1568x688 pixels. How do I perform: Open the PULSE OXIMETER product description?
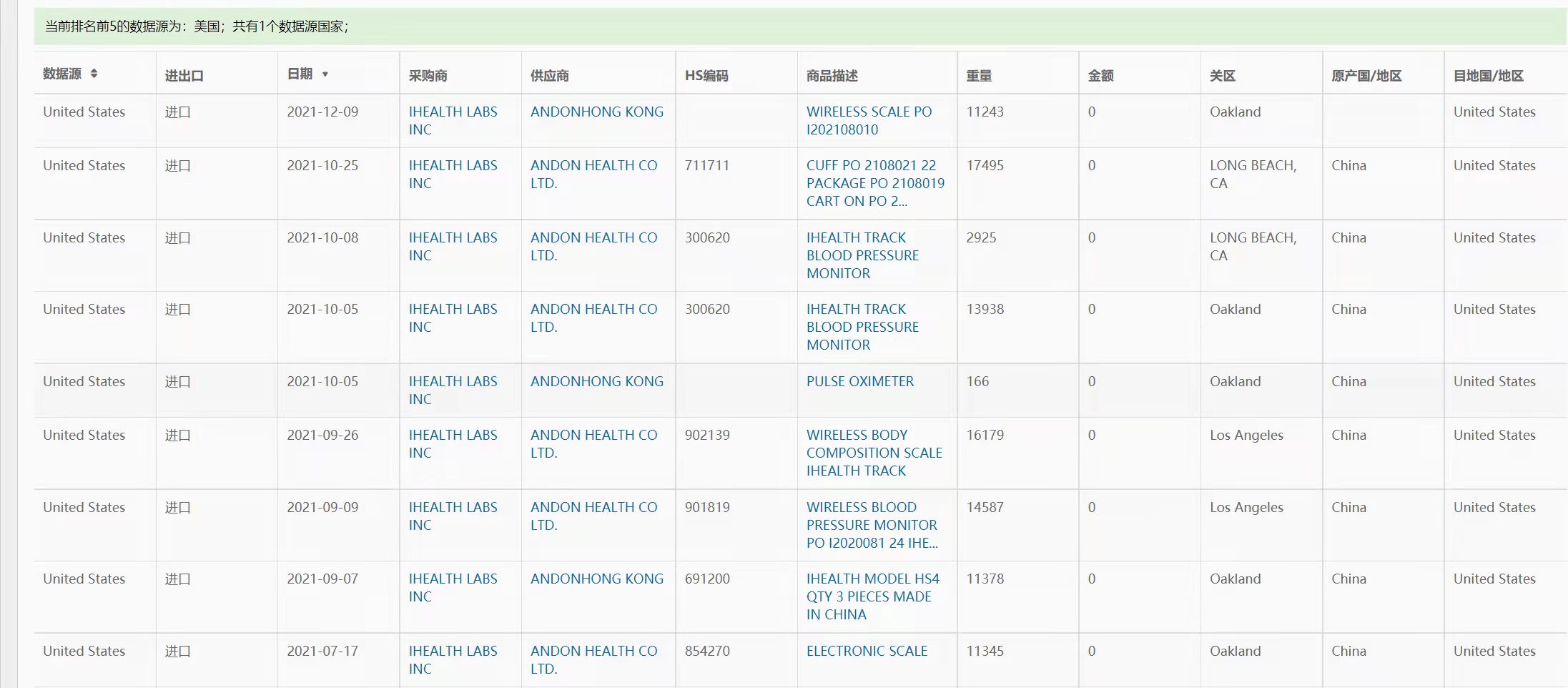click(859, 381)
